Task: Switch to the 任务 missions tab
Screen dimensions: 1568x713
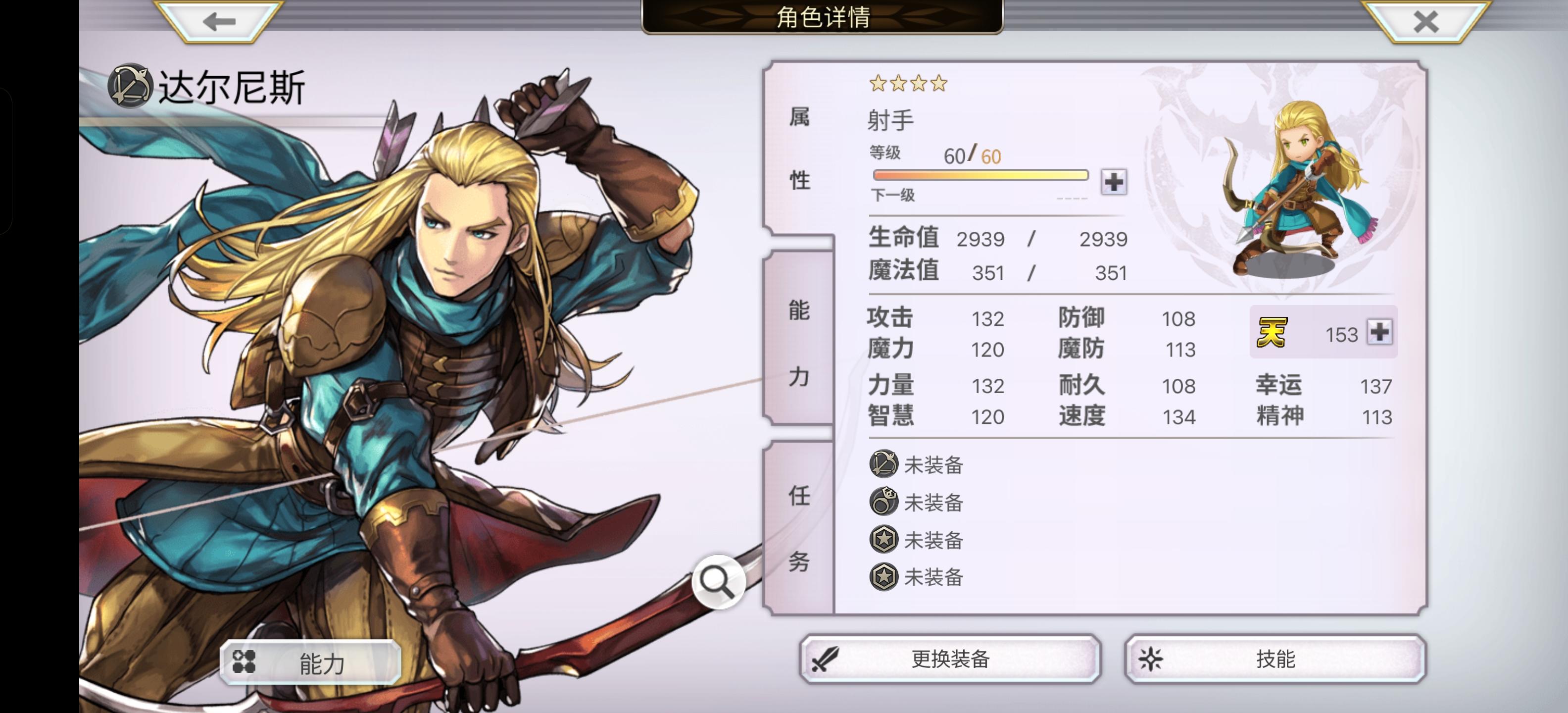Action: tap(799, 527)
